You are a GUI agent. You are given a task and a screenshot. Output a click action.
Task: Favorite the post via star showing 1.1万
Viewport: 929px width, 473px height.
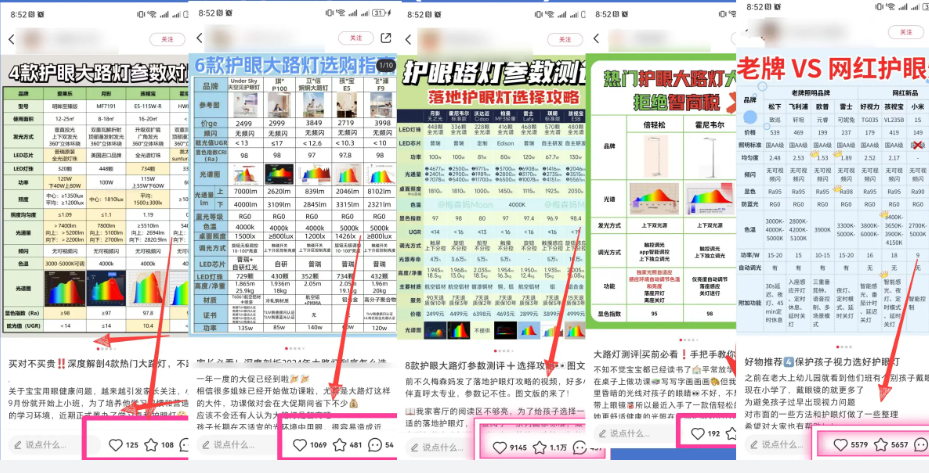(x=539, y=448)
